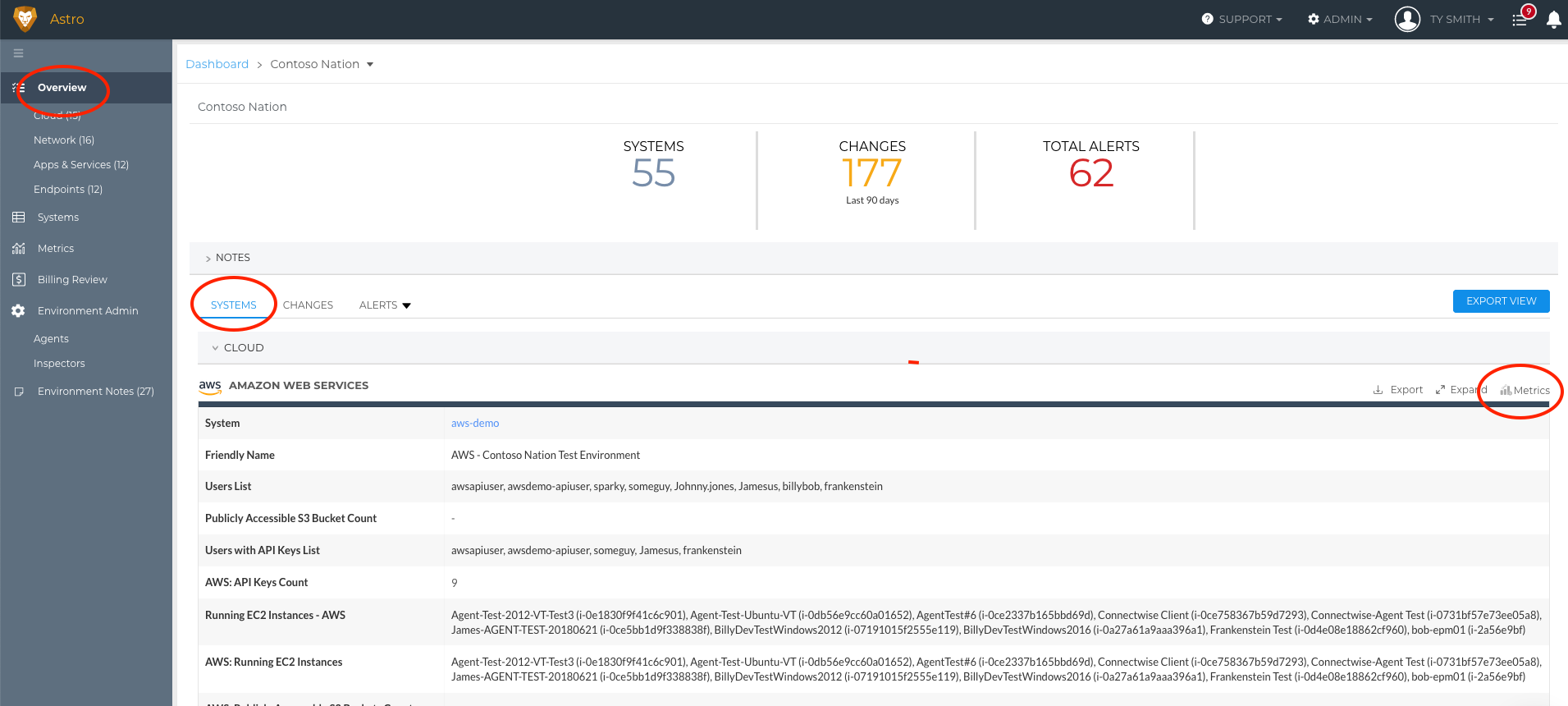The image size is (1568, 706).
Task: Toggle the hamburger sidebar menu icon
Action: tap(18, 53)
